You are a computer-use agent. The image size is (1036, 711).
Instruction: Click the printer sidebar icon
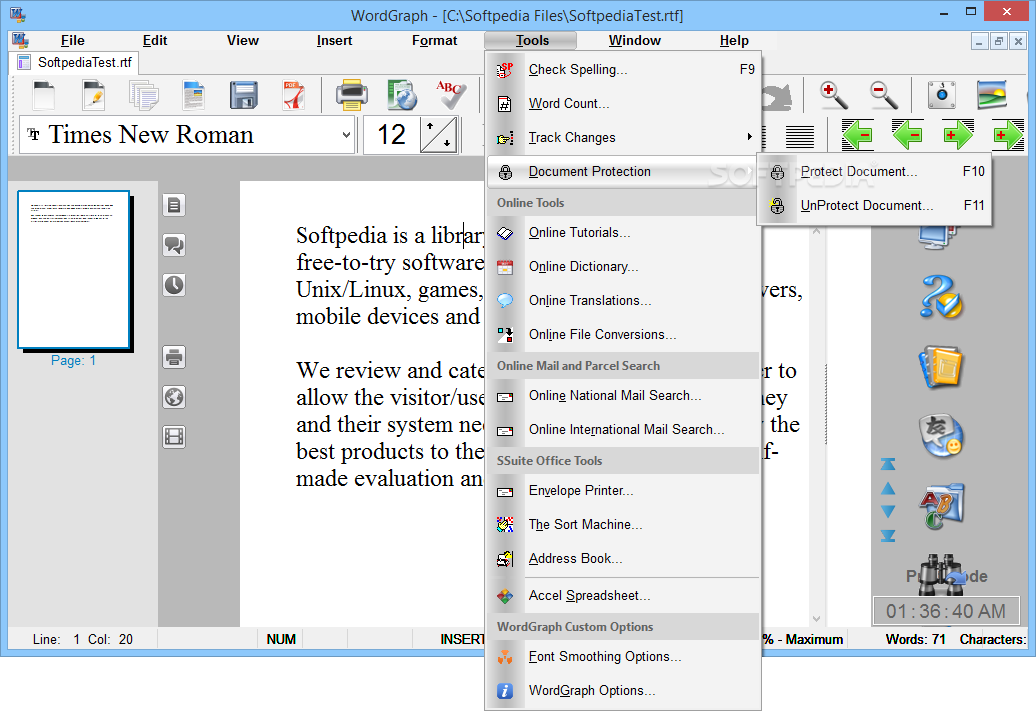(x=174, y=357)
